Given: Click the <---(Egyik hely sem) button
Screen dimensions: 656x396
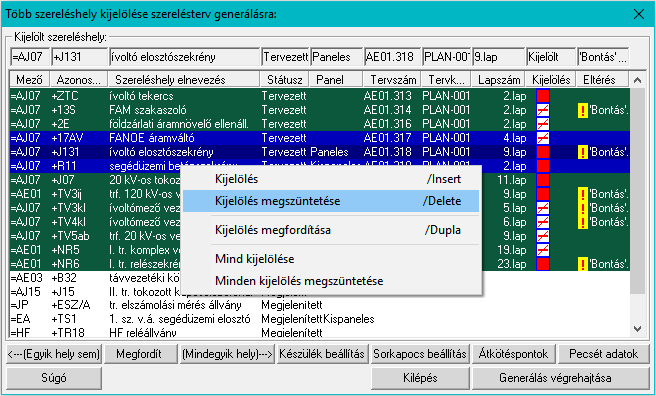Looking at the screenshot, I should (x=54, y=354).
